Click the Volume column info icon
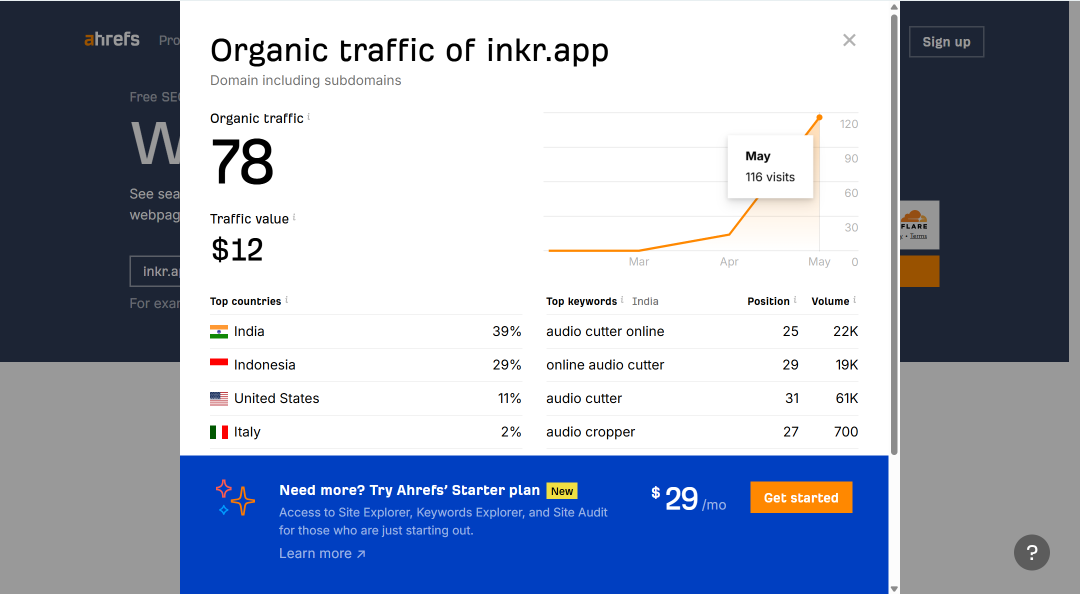 click(855, 300)
